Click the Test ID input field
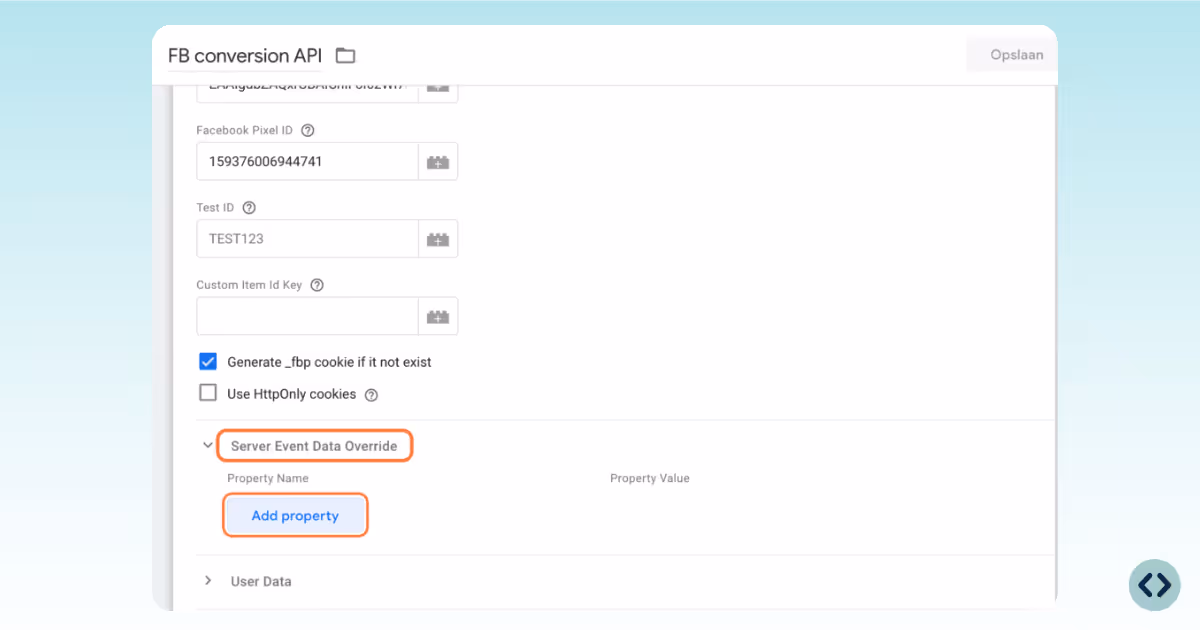 [307, 239]
